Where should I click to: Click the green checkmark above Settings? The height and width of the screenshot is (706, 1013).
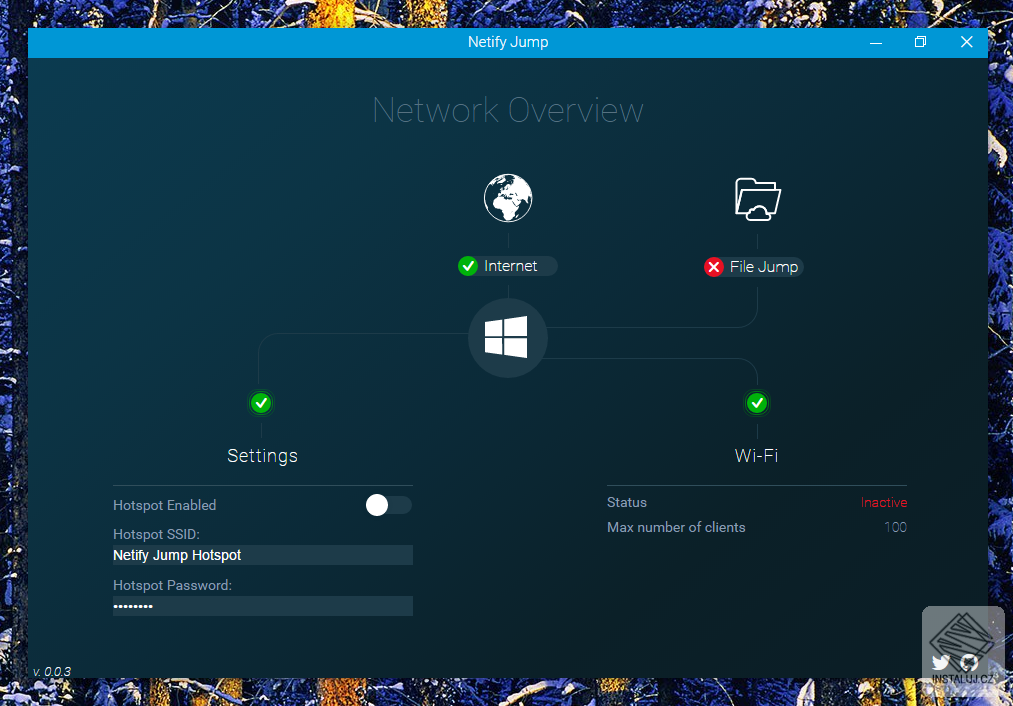click(261, 403)
